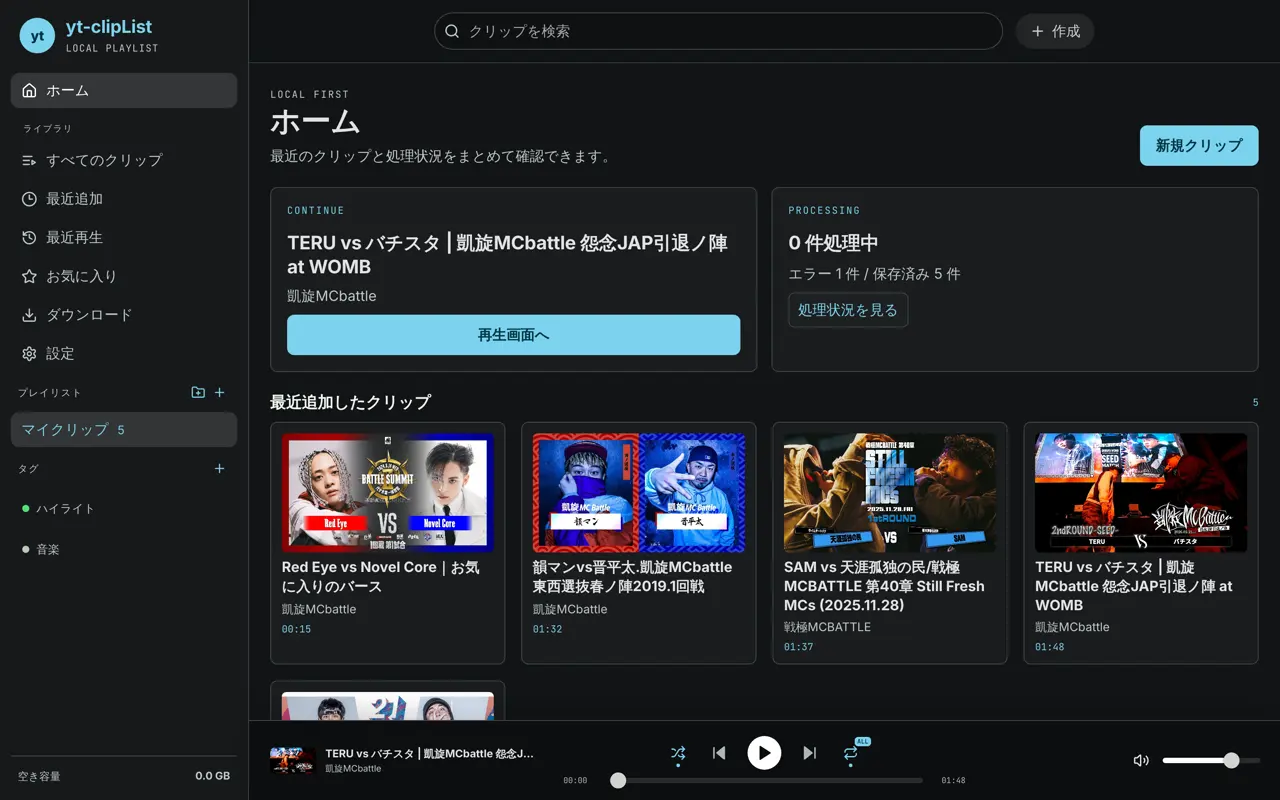
Task: Click the 新規クリップ button
Action: pyautogui.click(x=1199, y=146)
